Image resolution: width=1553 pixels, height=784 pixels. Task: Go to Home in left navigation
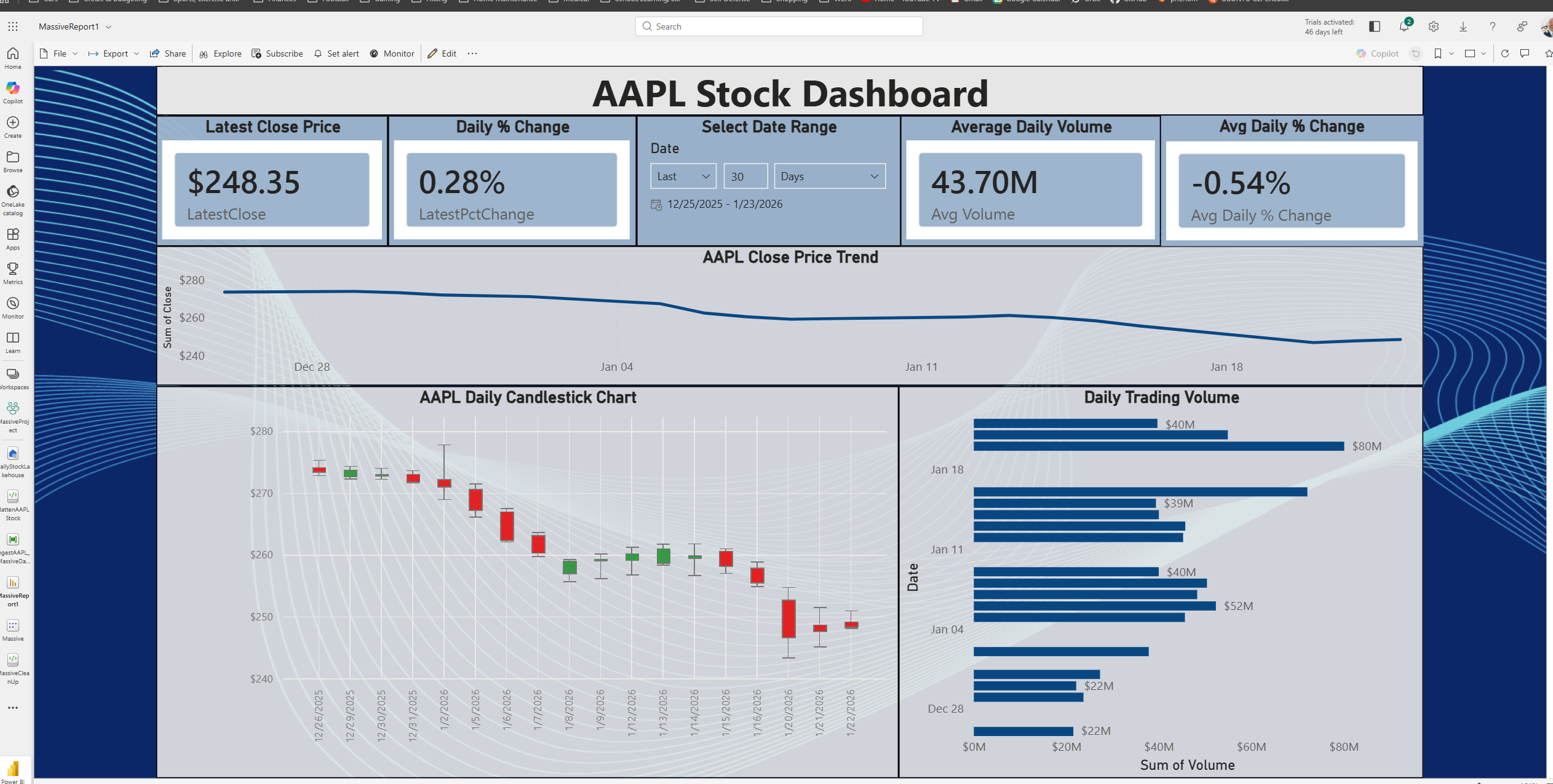coord(13,58)
